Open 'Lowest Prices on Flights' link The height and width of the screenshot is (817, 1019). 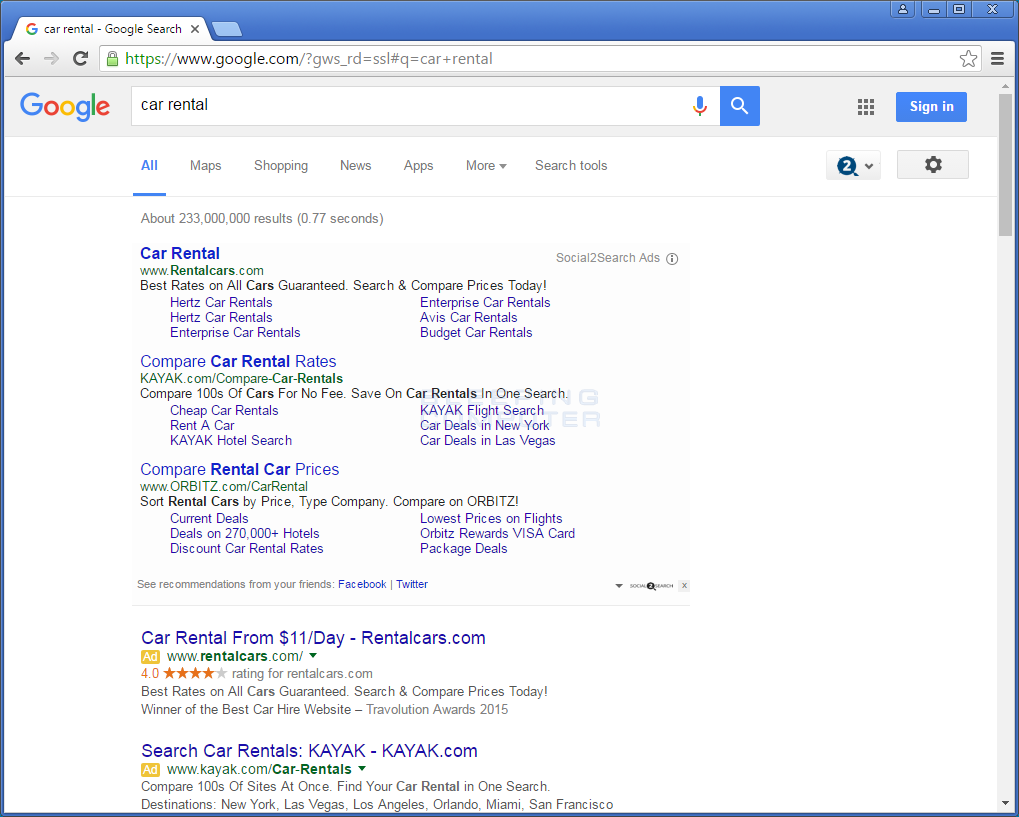pos(491,518)
